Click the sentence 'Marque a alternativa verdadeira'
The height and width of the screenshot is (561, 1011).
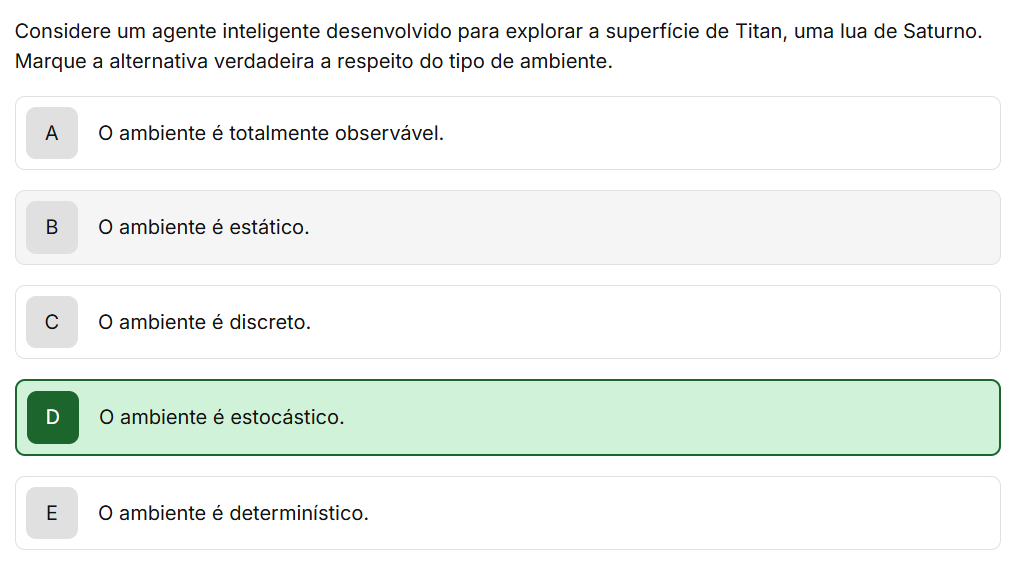coord(313,61)
